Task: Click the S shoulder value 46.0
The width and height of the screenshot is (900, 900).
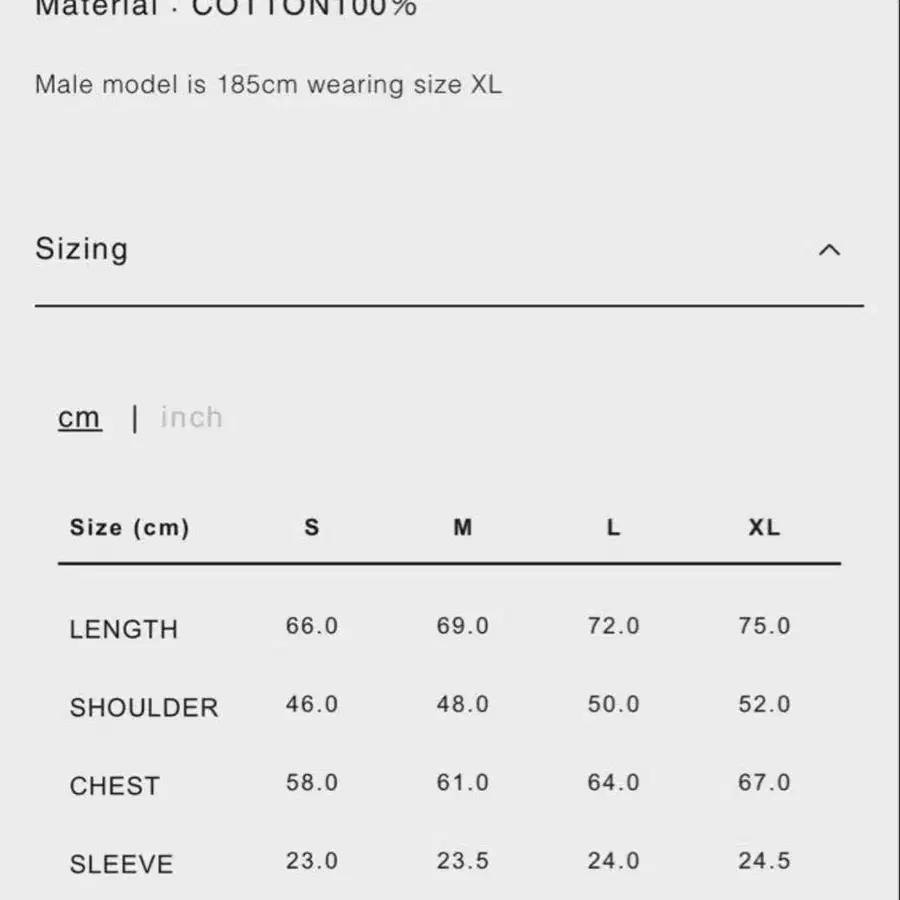Action: [312, 704]
